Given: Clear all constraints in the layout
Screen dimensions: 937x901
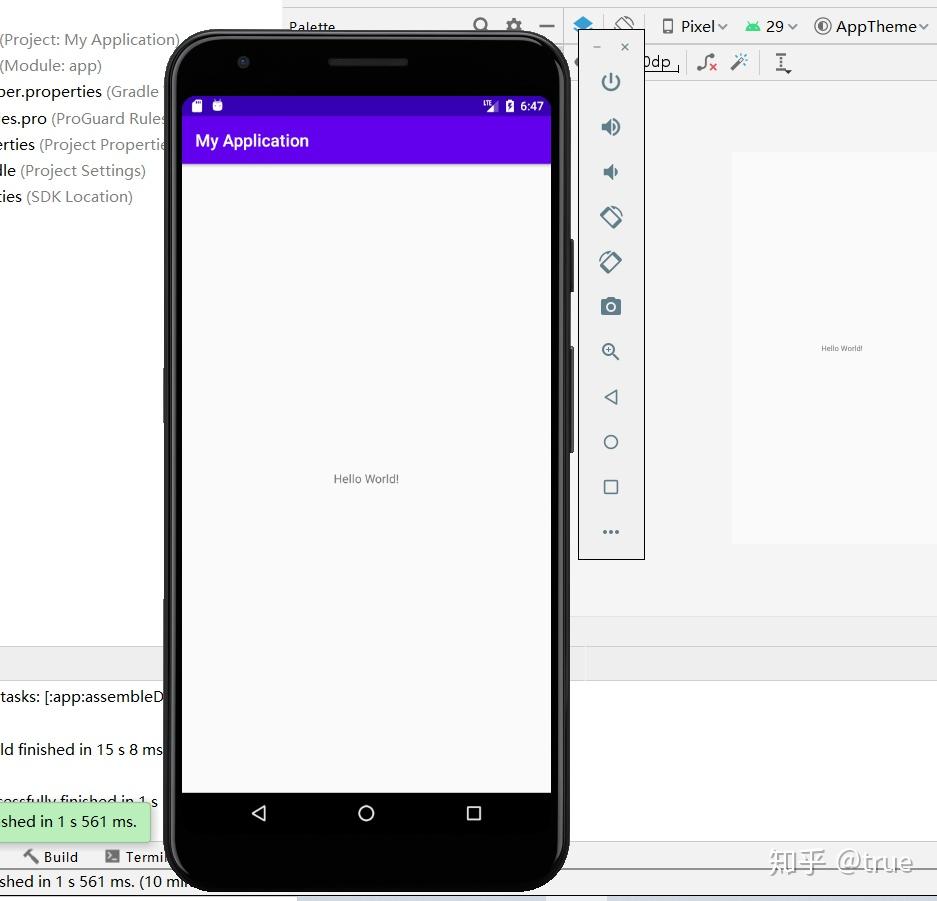Looking at the screenshot, I should click(x=708, y=62).
